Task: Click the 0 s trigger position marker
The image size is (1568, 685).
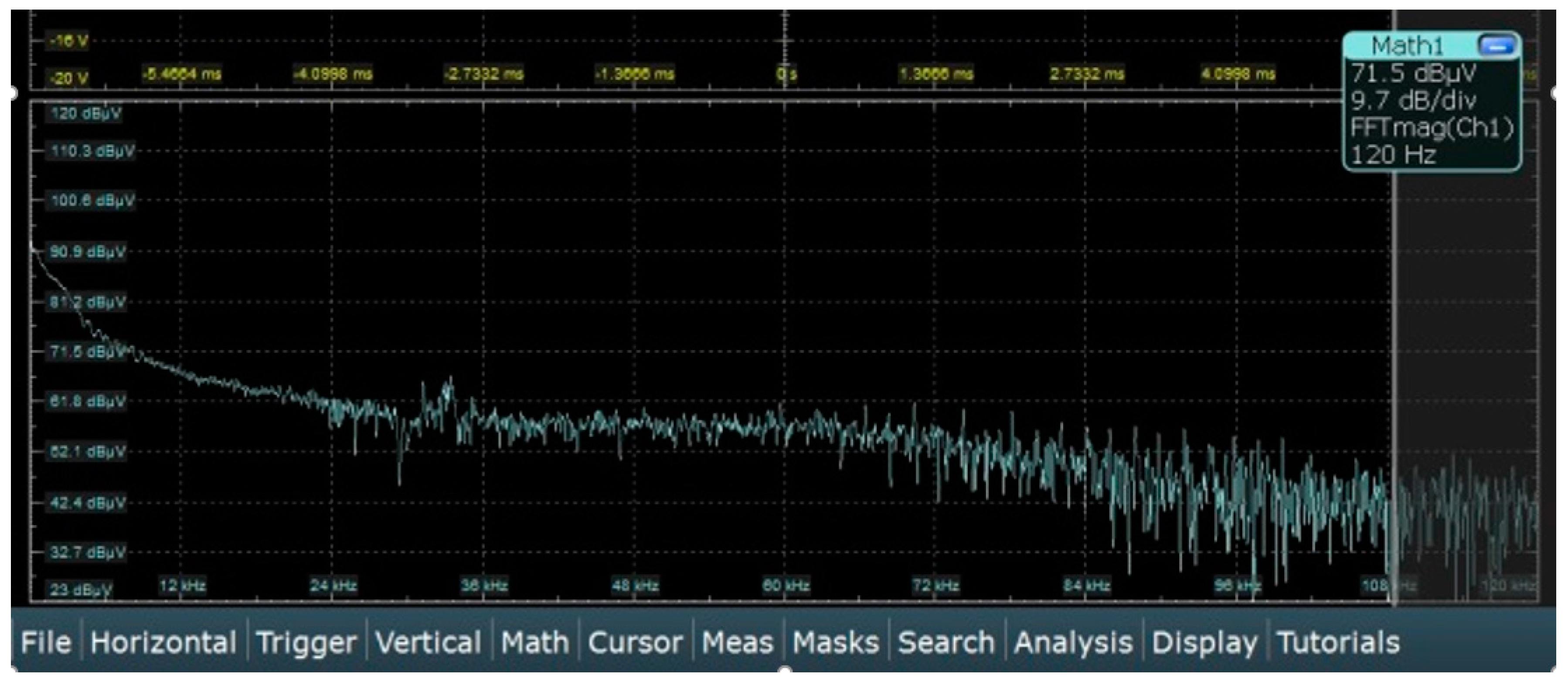Action: pyautogui.click(x=786, y=74)
